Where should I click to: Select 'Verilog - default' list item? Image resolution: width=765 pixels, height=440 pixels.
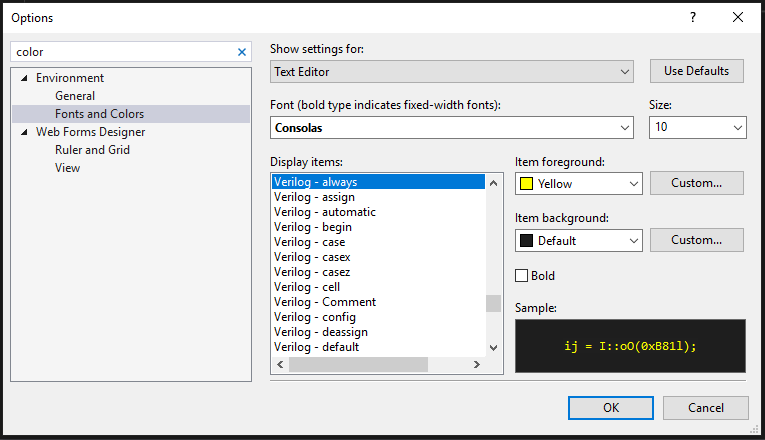378,347
